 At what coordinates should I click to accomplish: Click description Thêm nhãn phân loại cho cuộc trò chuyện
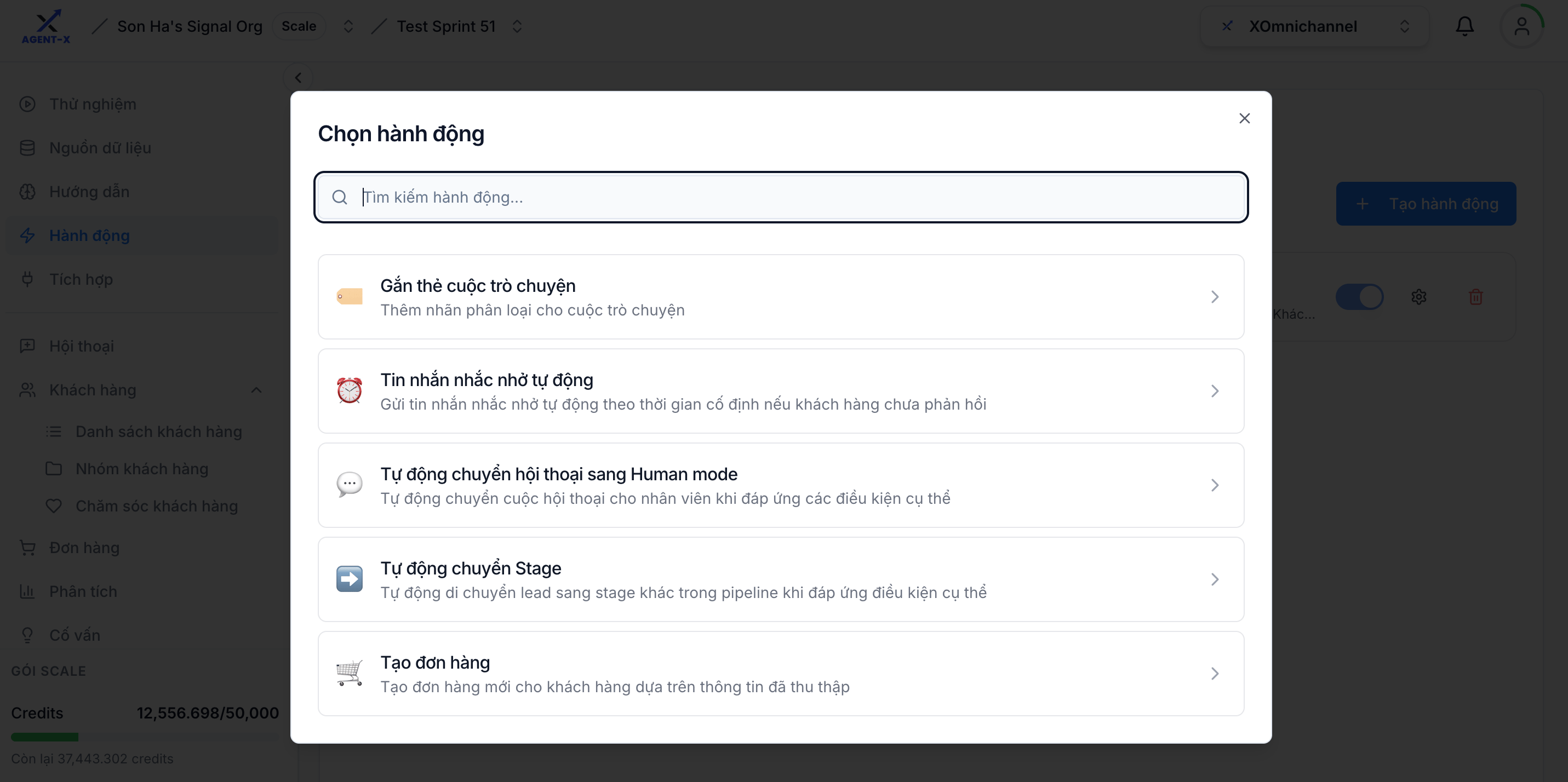click(x=532, y=310)
